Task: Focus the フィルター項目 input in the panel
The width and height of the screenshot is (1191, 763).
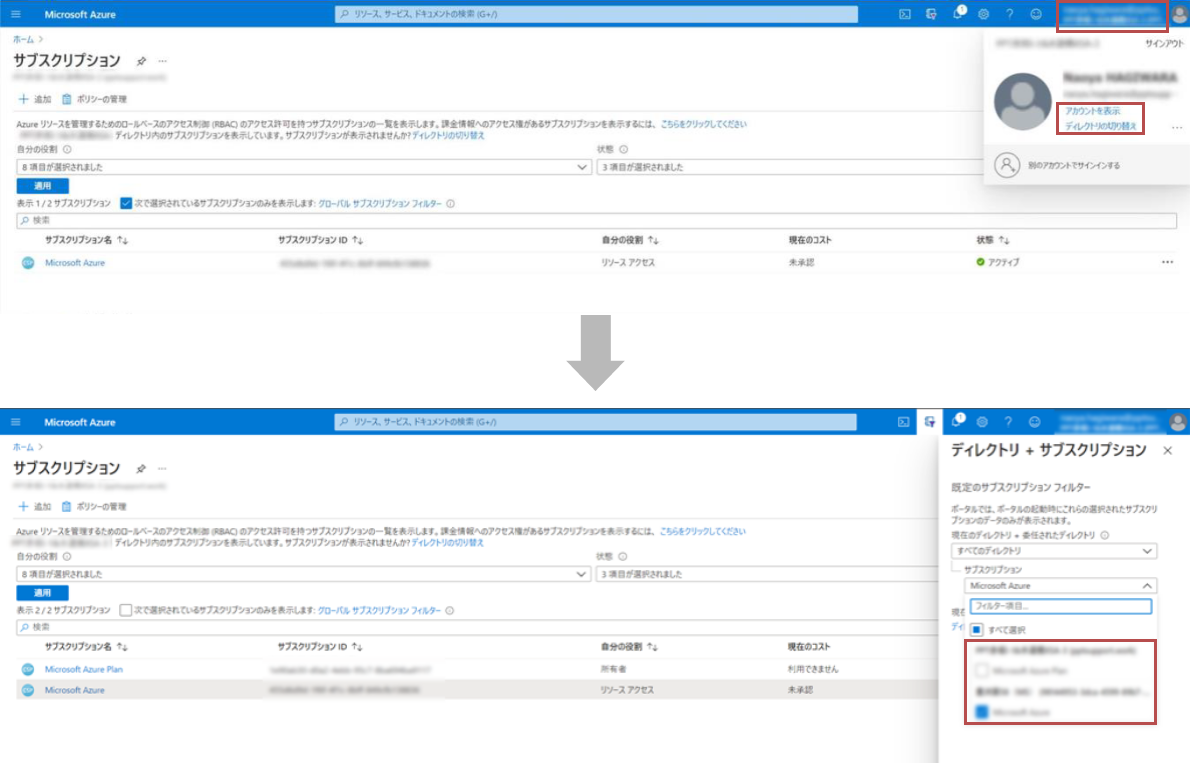Action: coord(1060,607)
